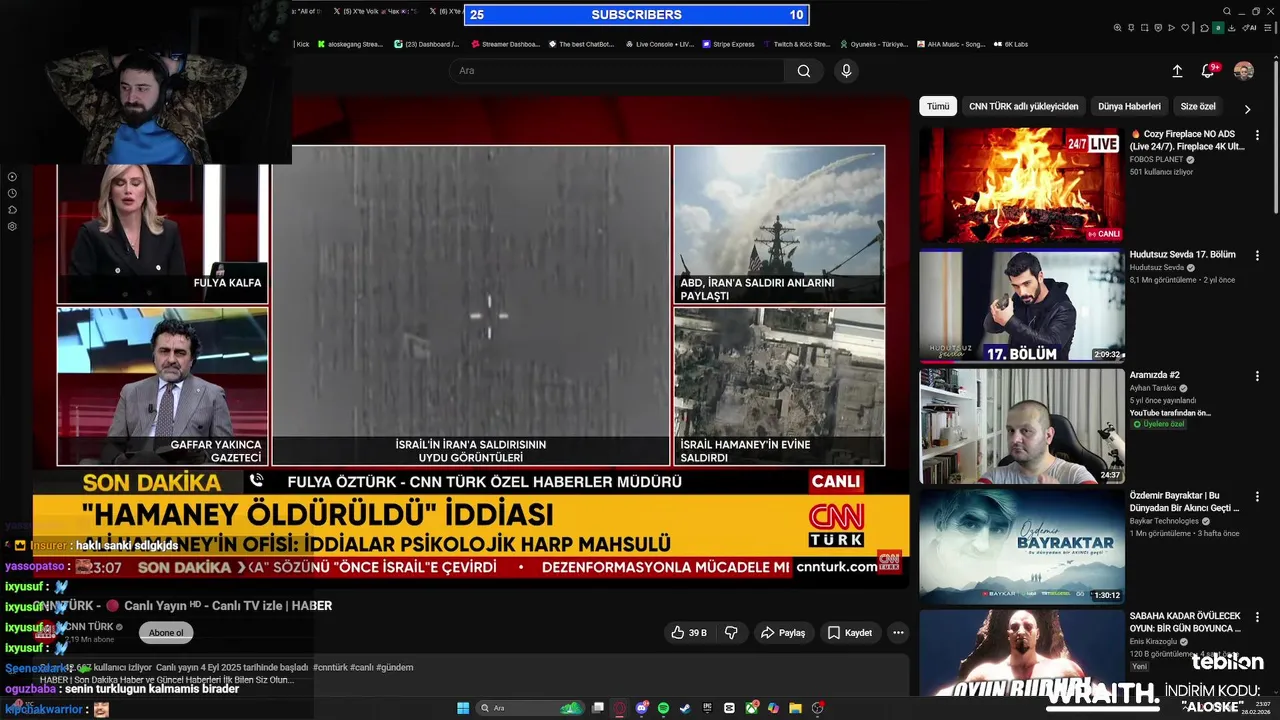Open options for Aramızda #2 video
Screen dimensions: 1280x720
click(1257, 376)
